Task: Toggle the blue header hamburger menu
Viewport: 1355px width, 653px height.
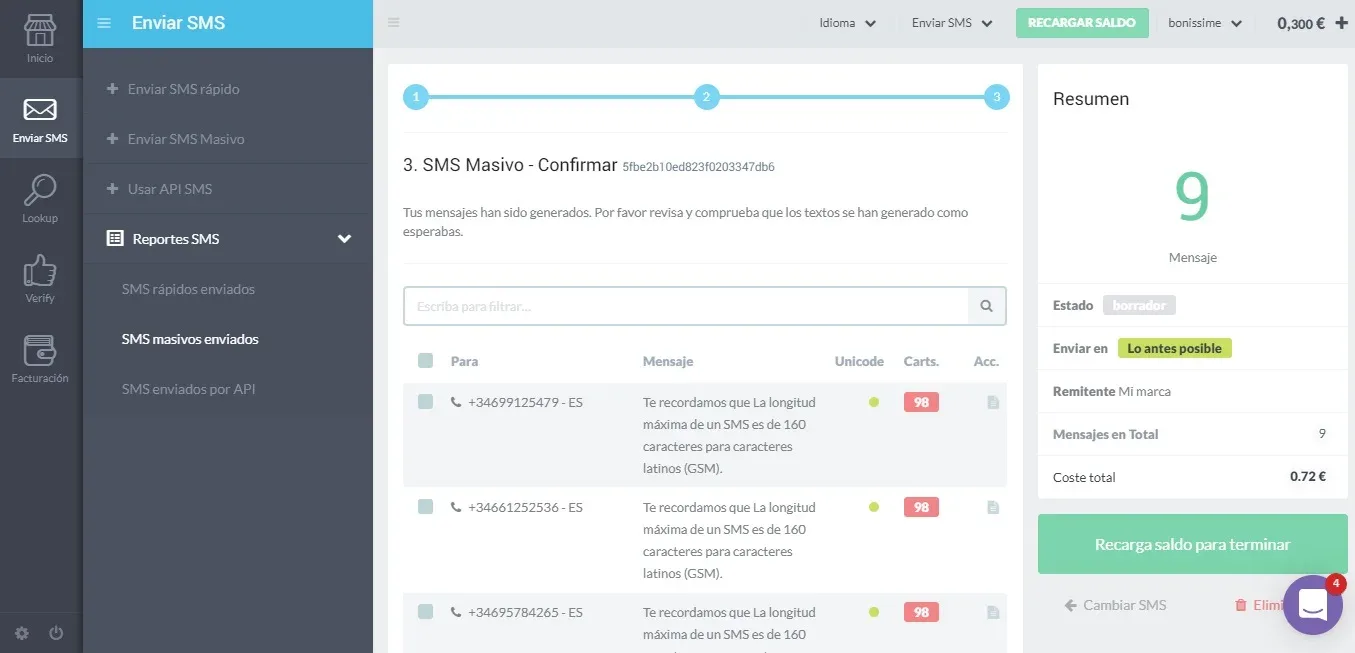Action: click(104, 23)
